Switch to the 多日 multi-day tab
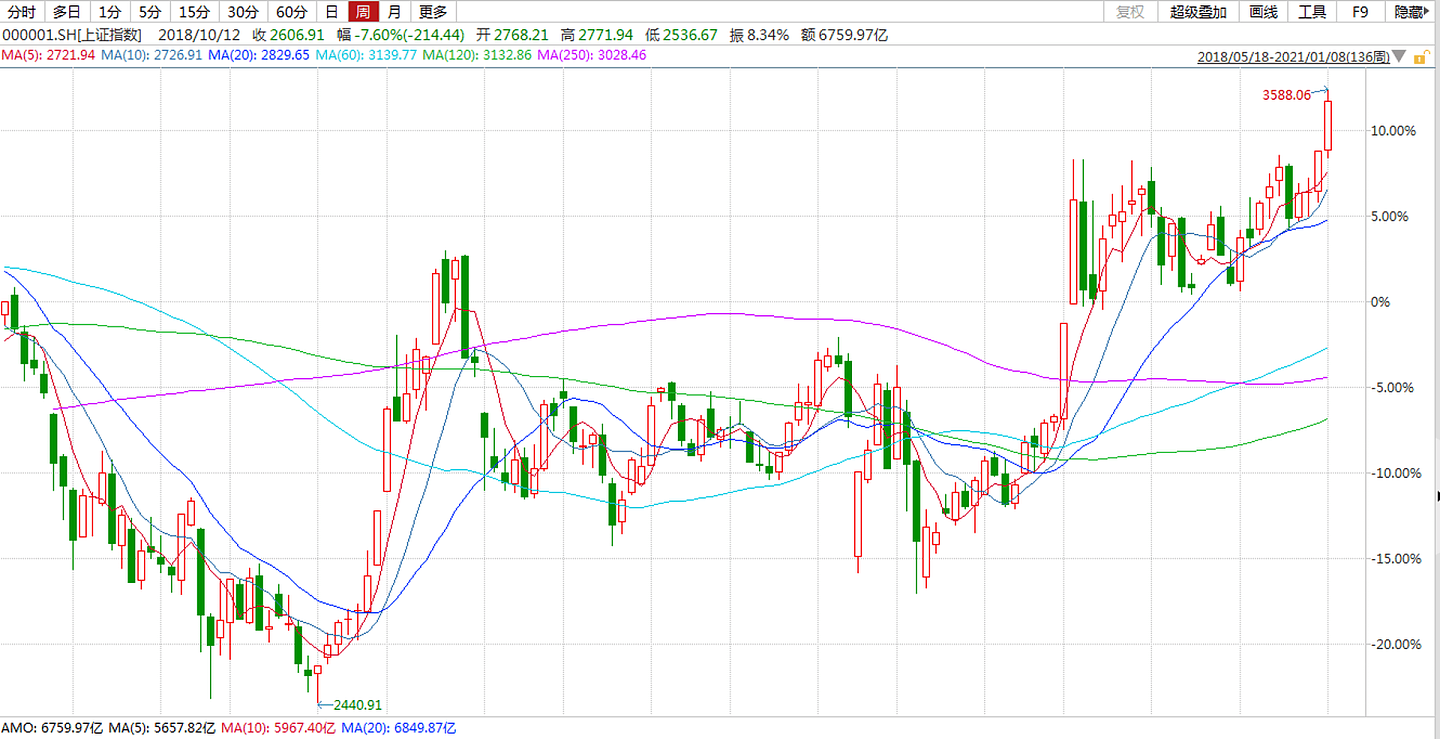 66,12
